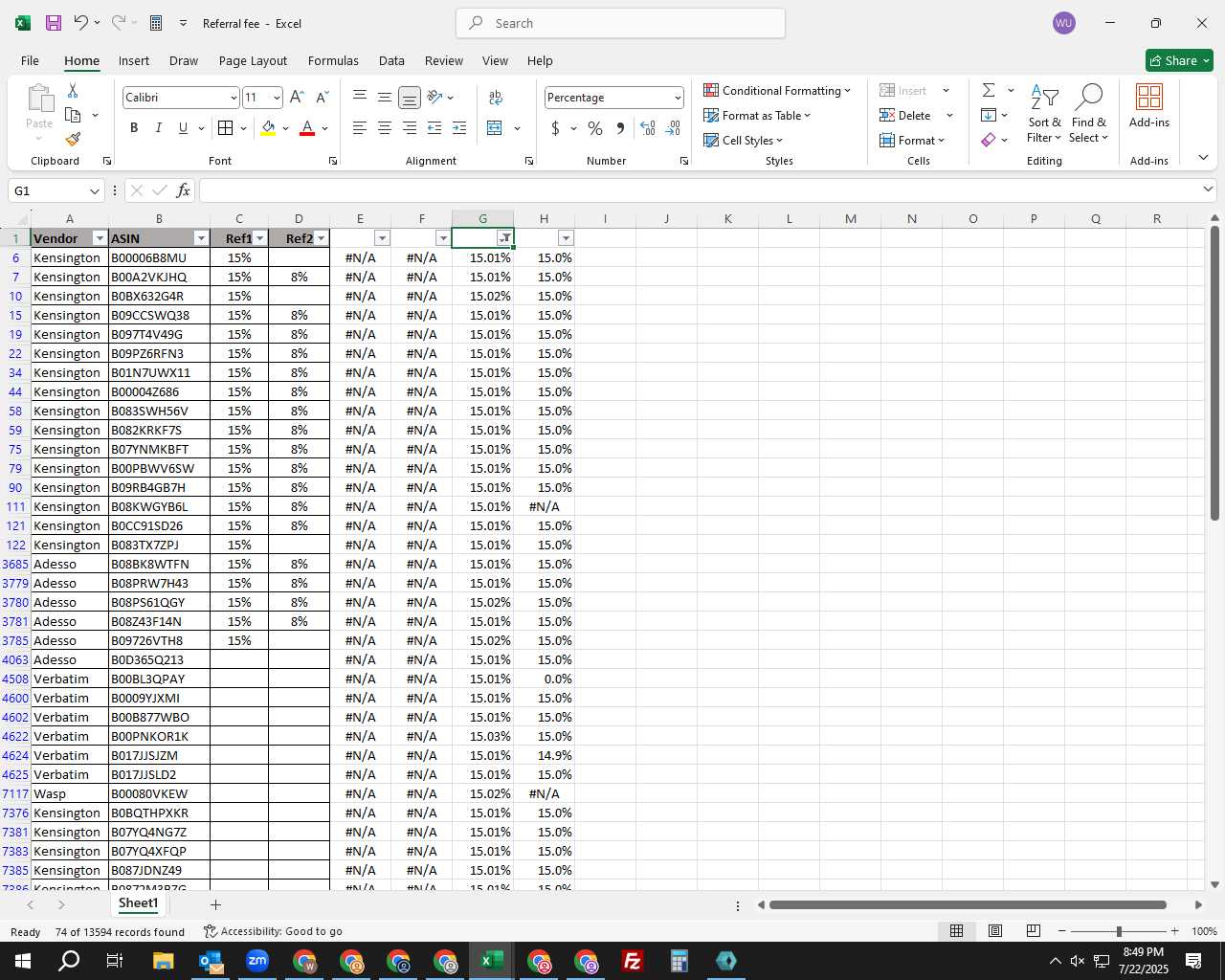
Task: Toggle Bottom Align
Action: tap(409, 97)
